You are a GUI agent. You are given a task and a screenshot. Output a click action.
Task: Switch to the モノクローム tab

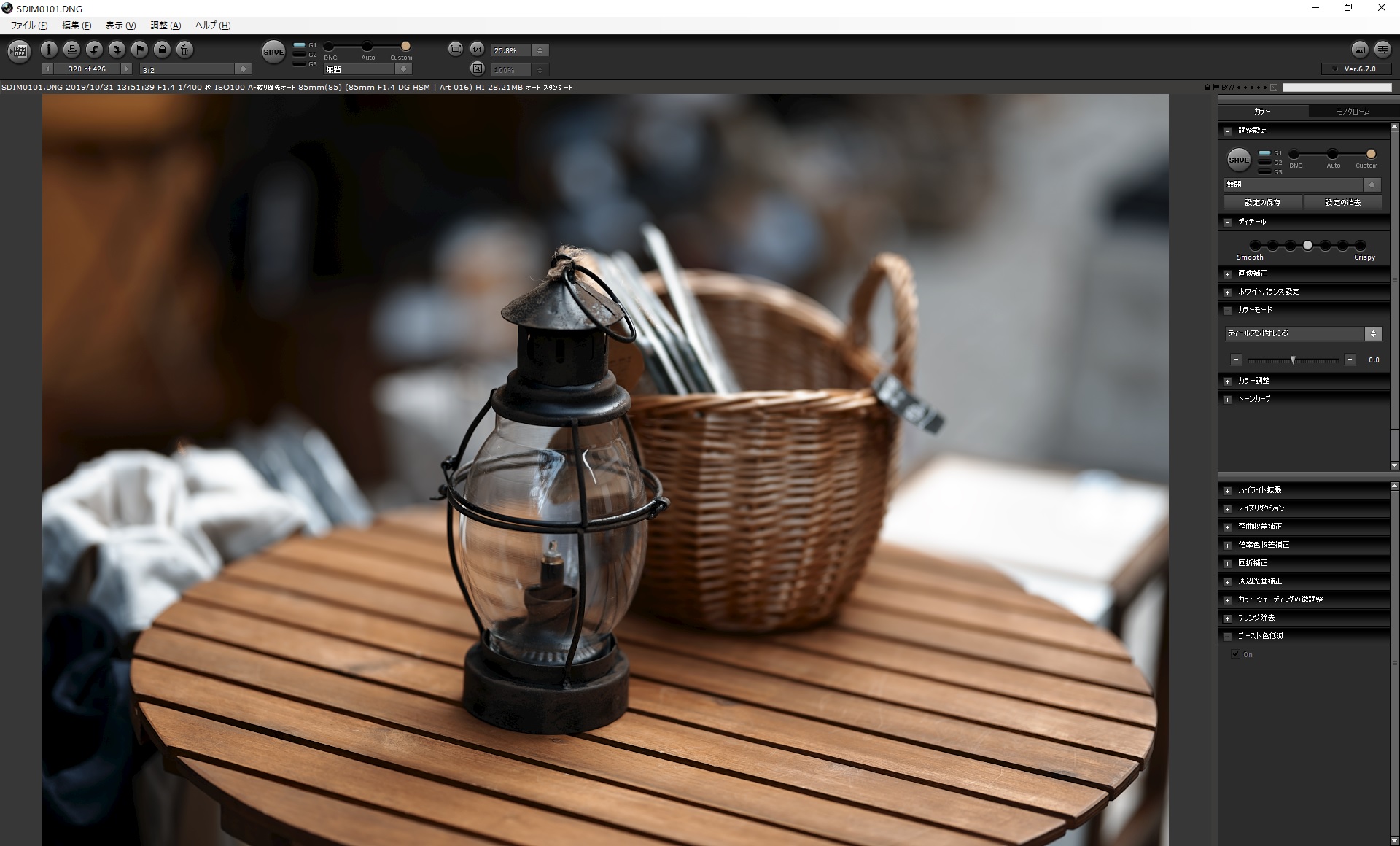1353,111
